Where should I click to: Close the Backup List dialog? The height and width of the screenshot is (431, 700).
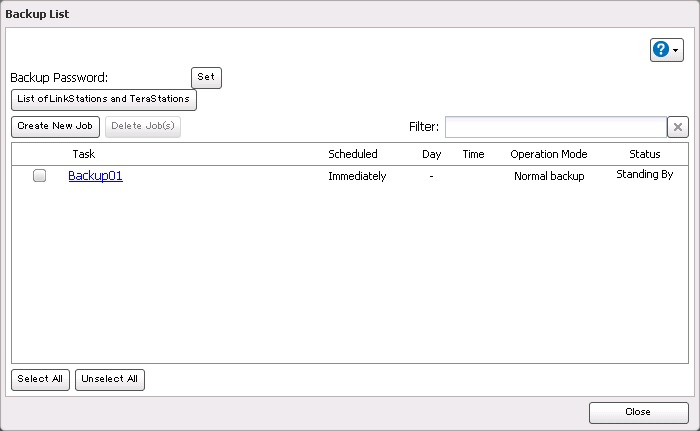638,412
